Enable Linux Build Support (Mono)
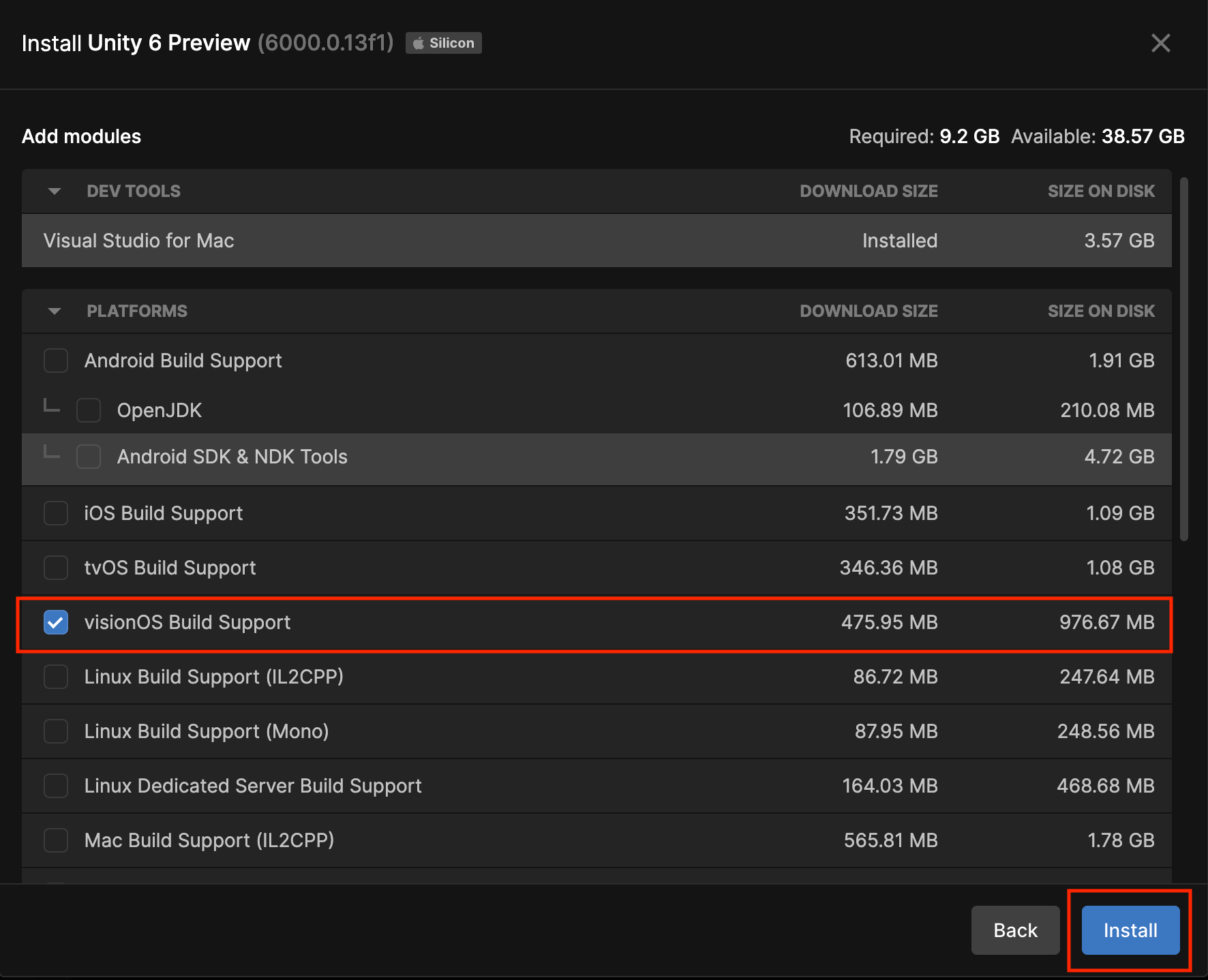Image resolution: width=1208 pixels, height=980 pixels. click(56, 731)
